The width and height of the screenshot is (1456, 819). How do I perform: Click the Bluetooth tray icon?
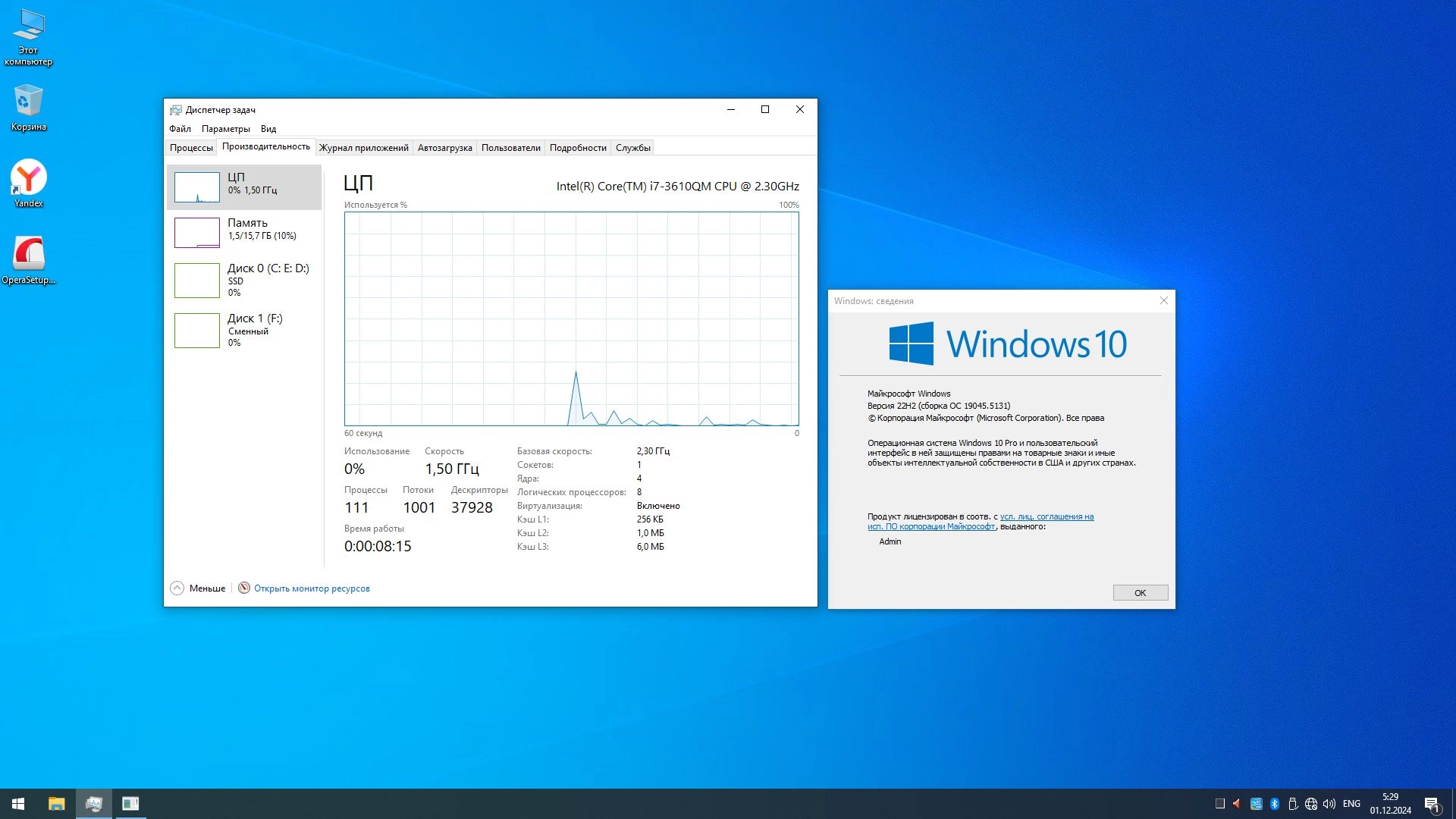[1275, 804]
